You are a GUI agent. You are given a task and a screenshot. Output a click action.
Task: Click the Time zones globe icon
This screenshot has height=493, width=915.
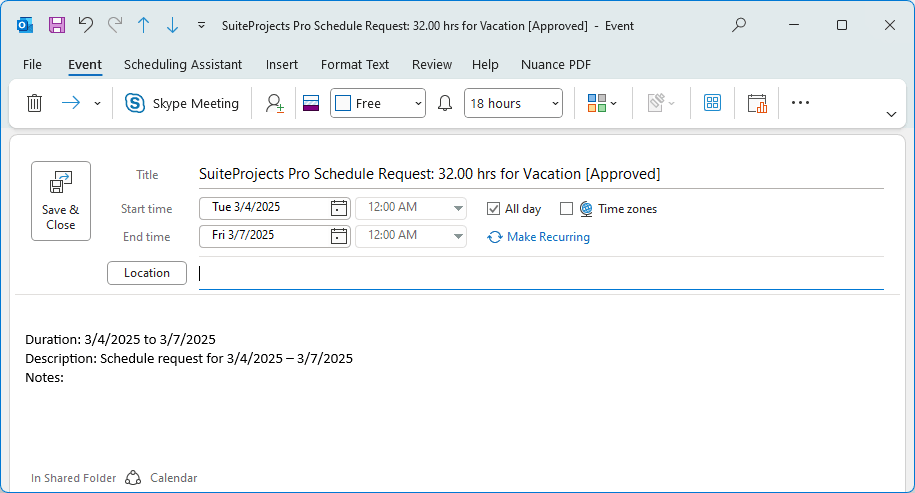click(586, 209)
